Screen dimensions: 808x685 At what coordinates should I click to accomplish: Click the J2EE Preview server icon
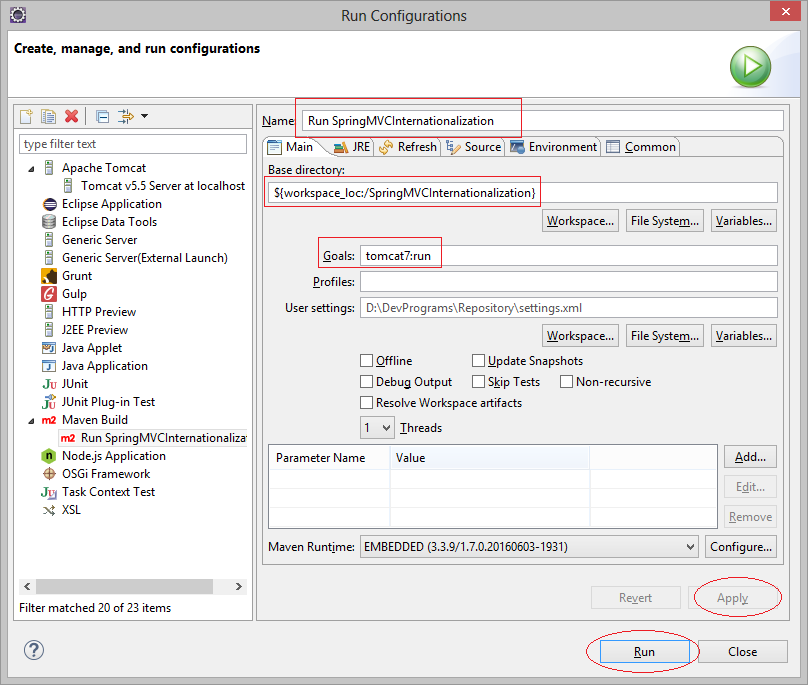coord(49,330)
